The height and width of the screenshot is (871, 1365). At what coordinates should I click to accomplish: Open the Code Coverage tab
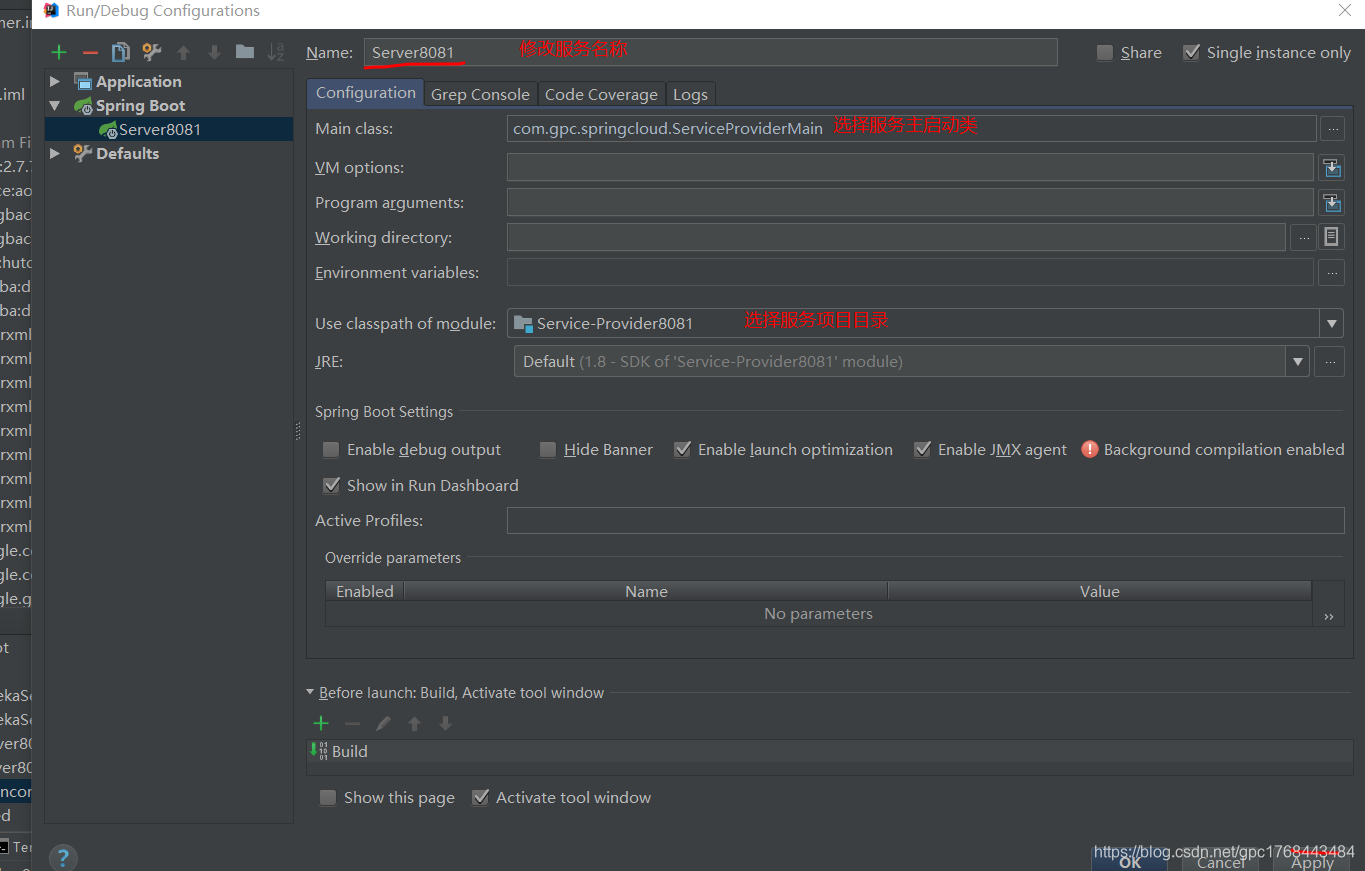pyautogui.click(x=601, y=94)
